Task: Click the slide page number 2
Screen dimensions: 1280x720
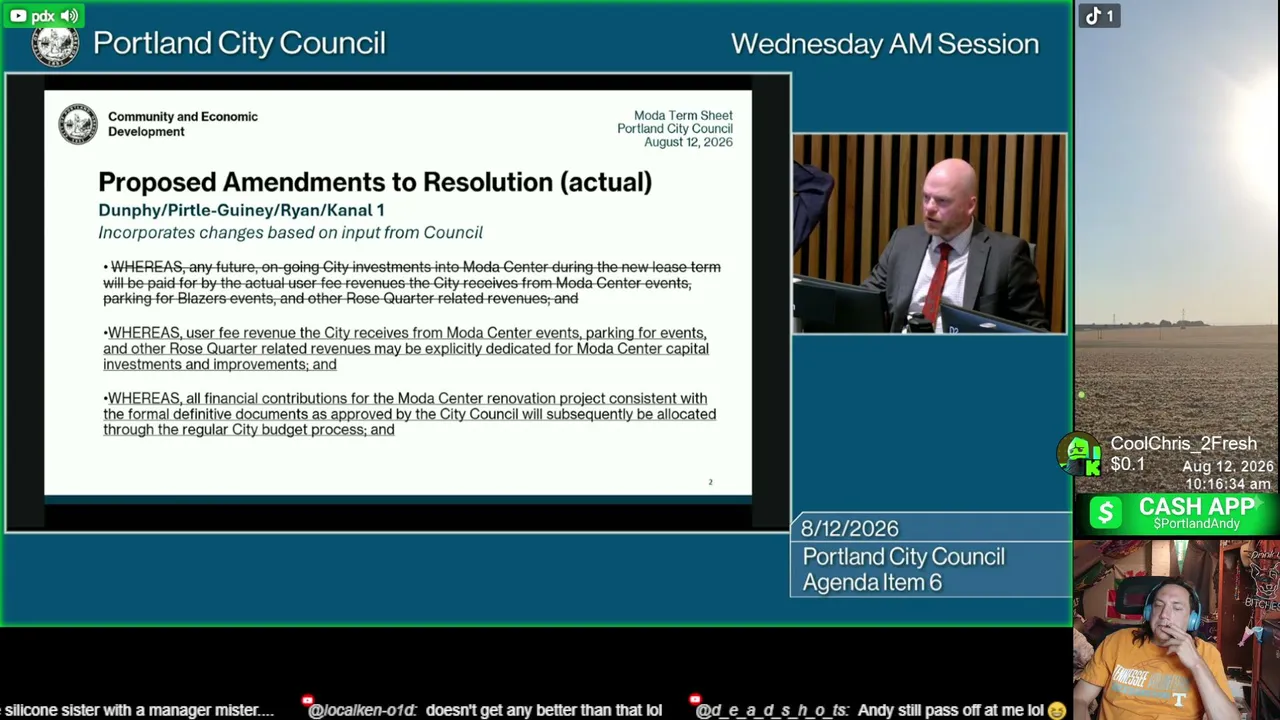Action: coord(711,482)
